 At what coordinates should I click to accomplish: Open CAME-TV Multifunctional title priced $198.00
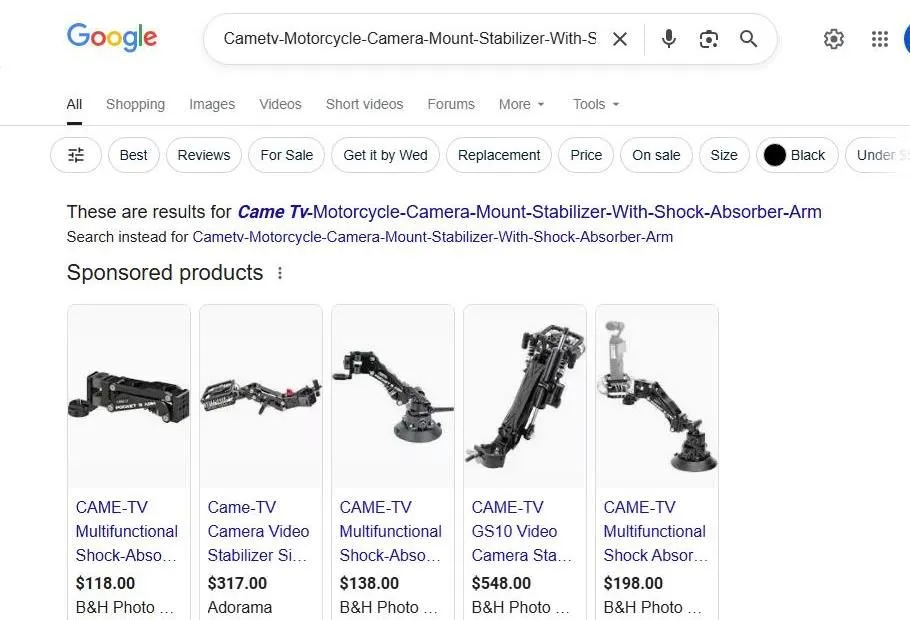coord(656,531)
